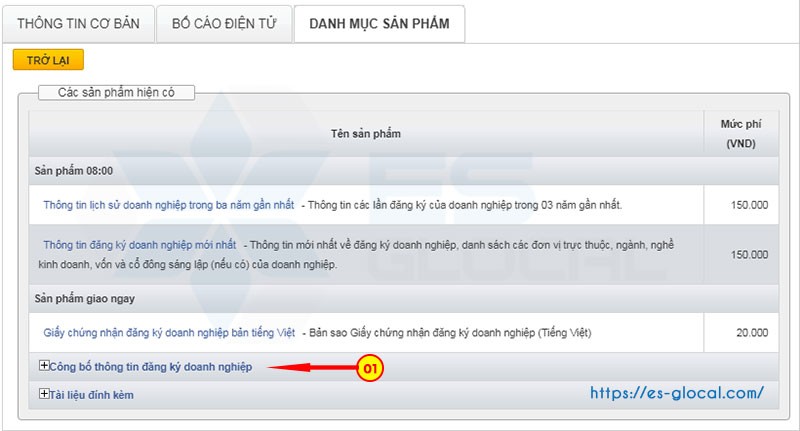The image size is (800, 431).
Task: Click the 150.000 fee for Thông tin đăng ký doanh nghiệp mới nhất
Action: pyautogui.click(x=749, y=255)
